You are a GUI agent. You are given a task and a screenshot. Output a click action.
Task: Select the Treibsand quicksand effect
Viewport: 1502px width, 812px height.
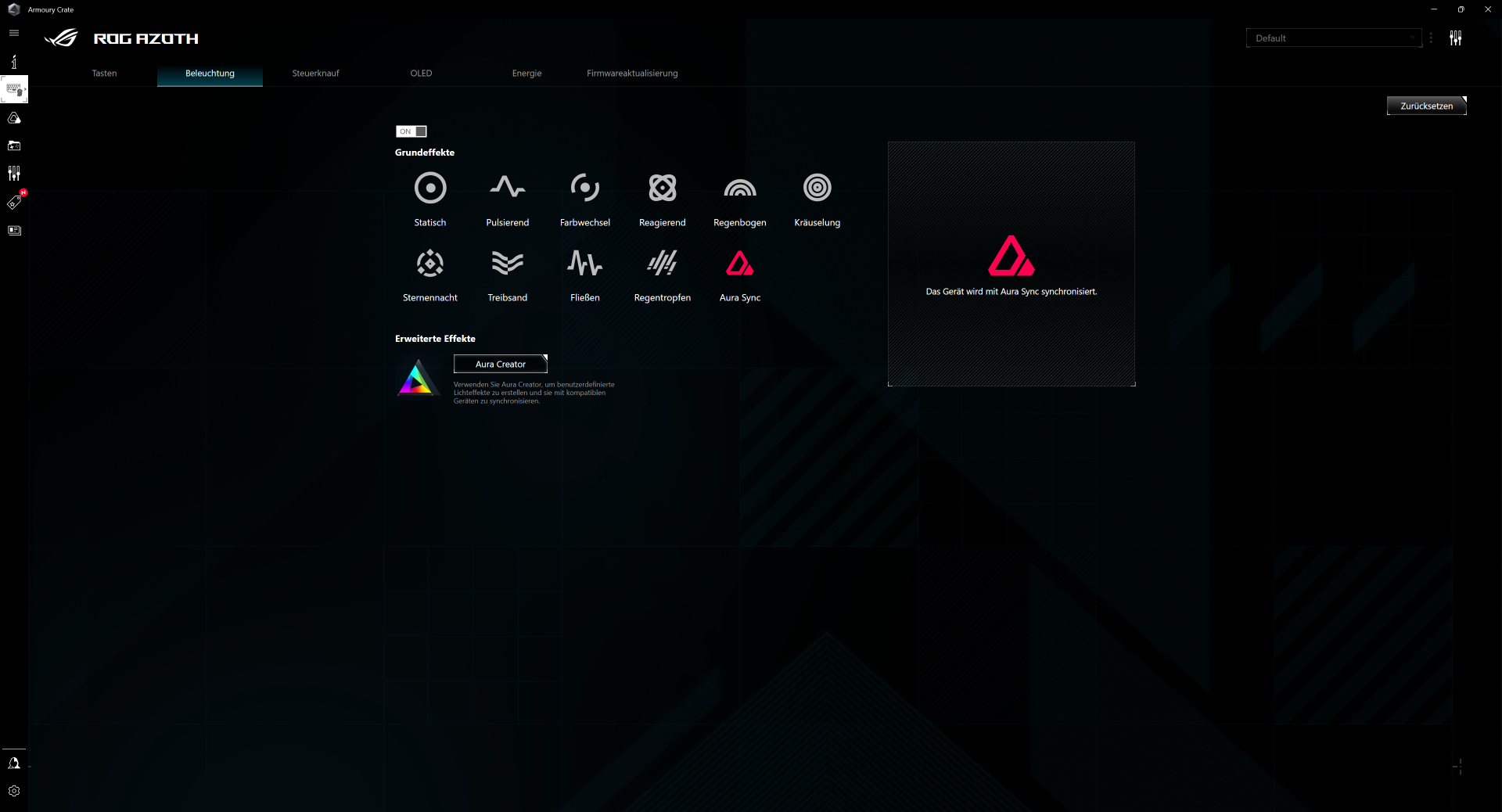point(508,263)
